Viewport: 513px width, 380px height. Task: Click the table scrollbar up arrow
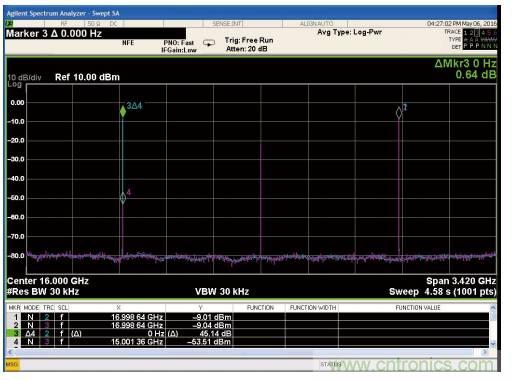(493, 307)
